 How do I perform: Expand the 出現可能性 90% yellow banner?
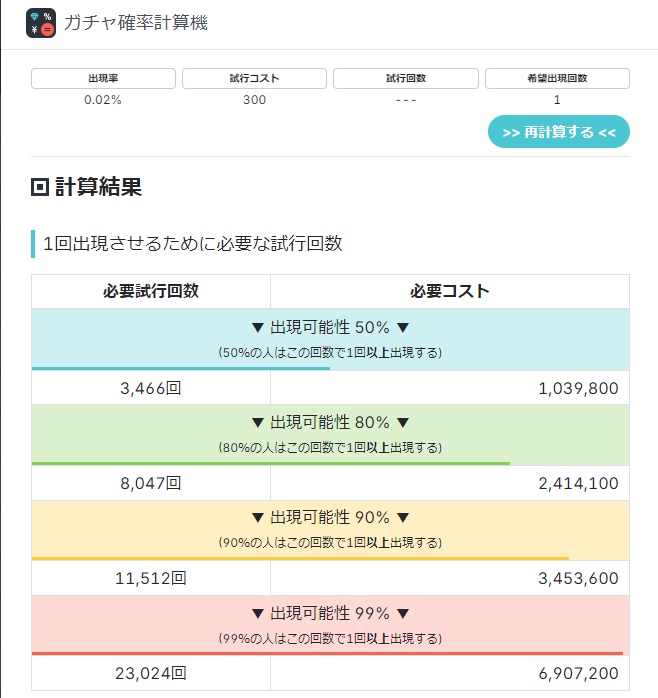[330, 527]
